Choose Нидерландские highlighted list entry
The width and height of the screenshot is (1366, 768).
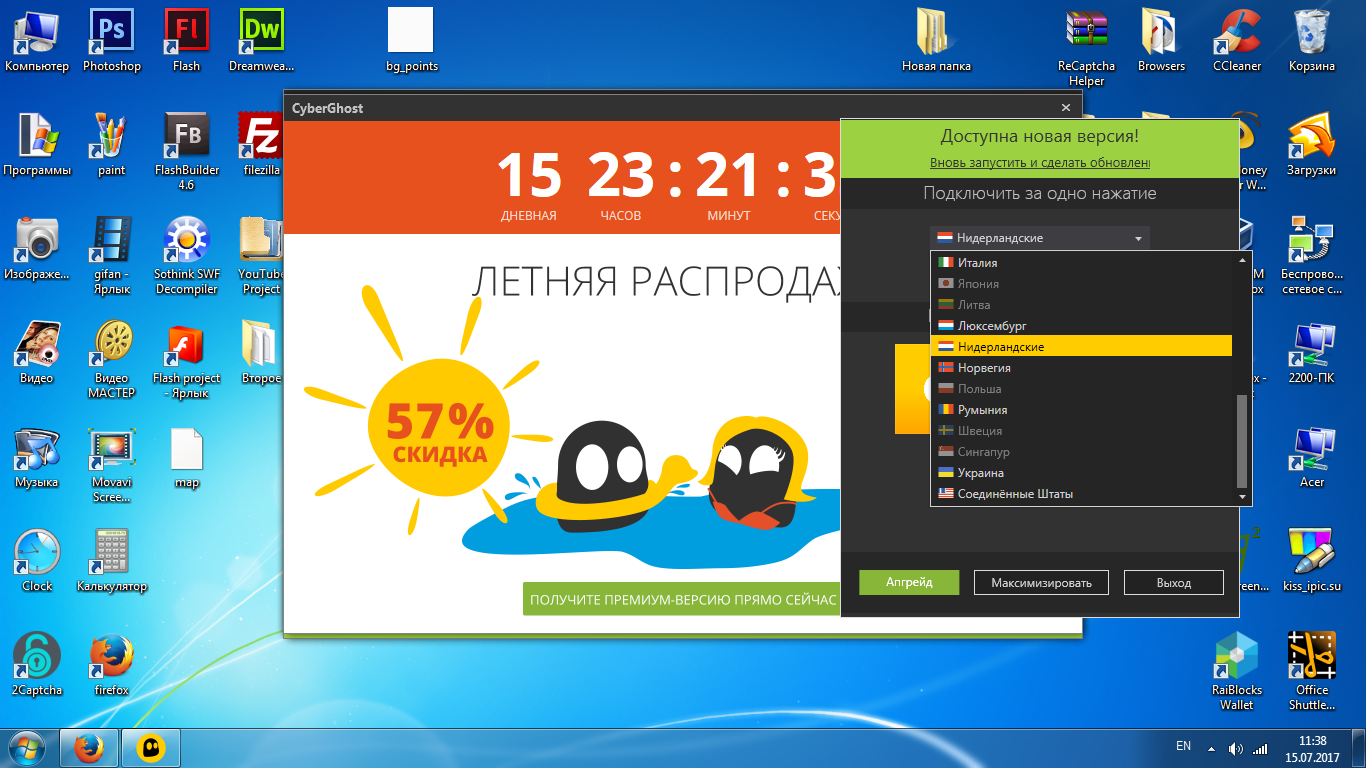[x=1081, y=347]
